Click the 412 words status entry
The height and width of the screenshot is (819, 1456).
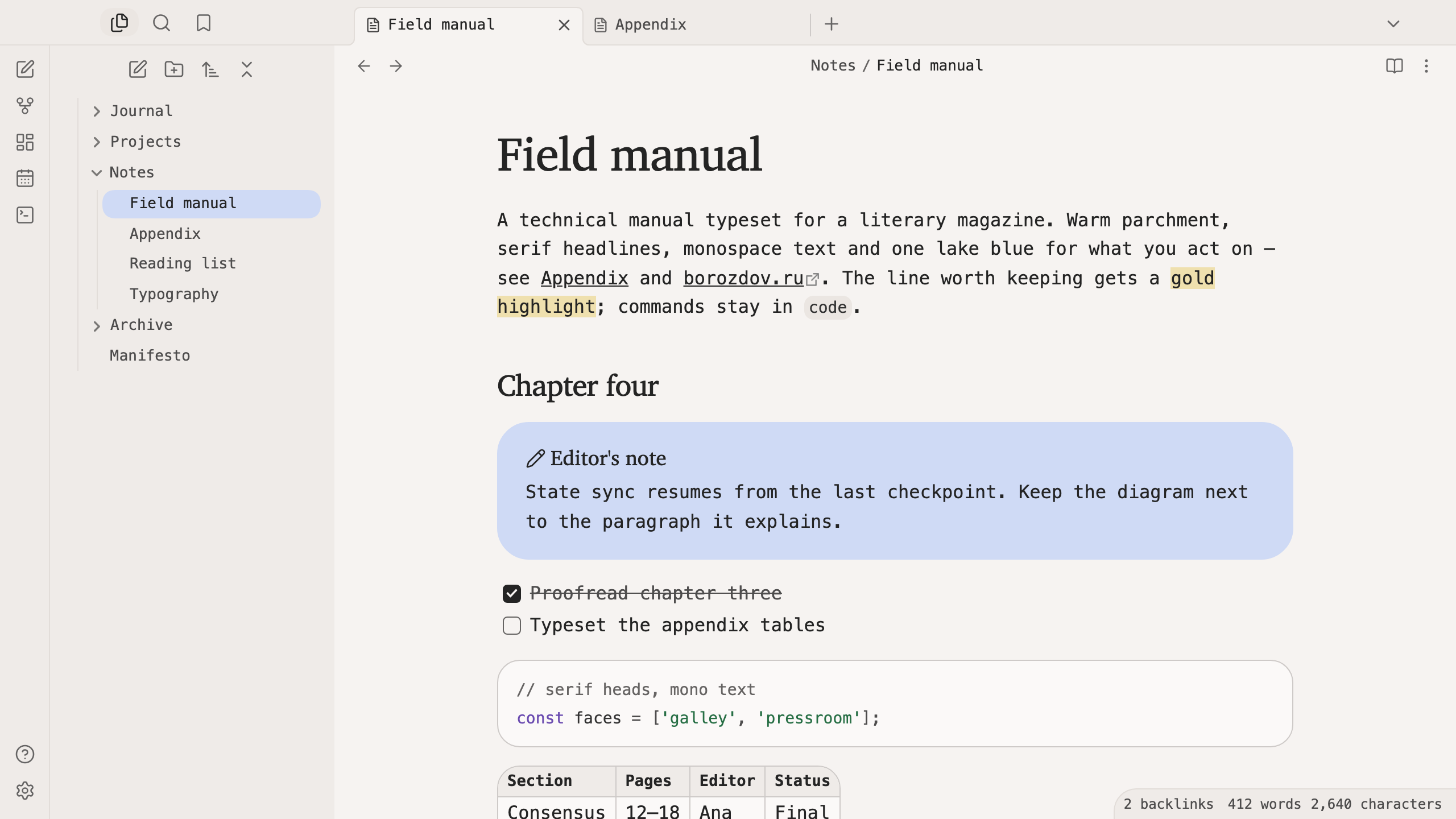tap(1264, 804)
